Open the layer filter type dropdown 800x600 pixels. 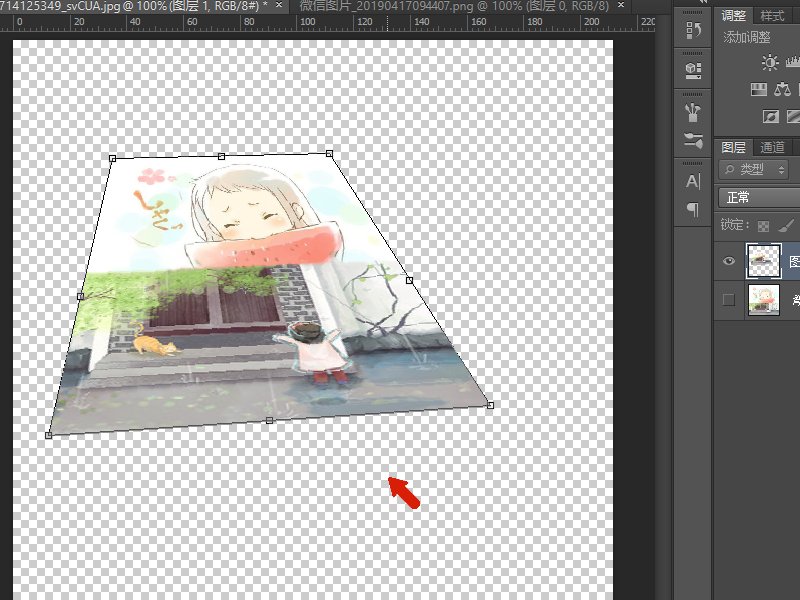754,170
